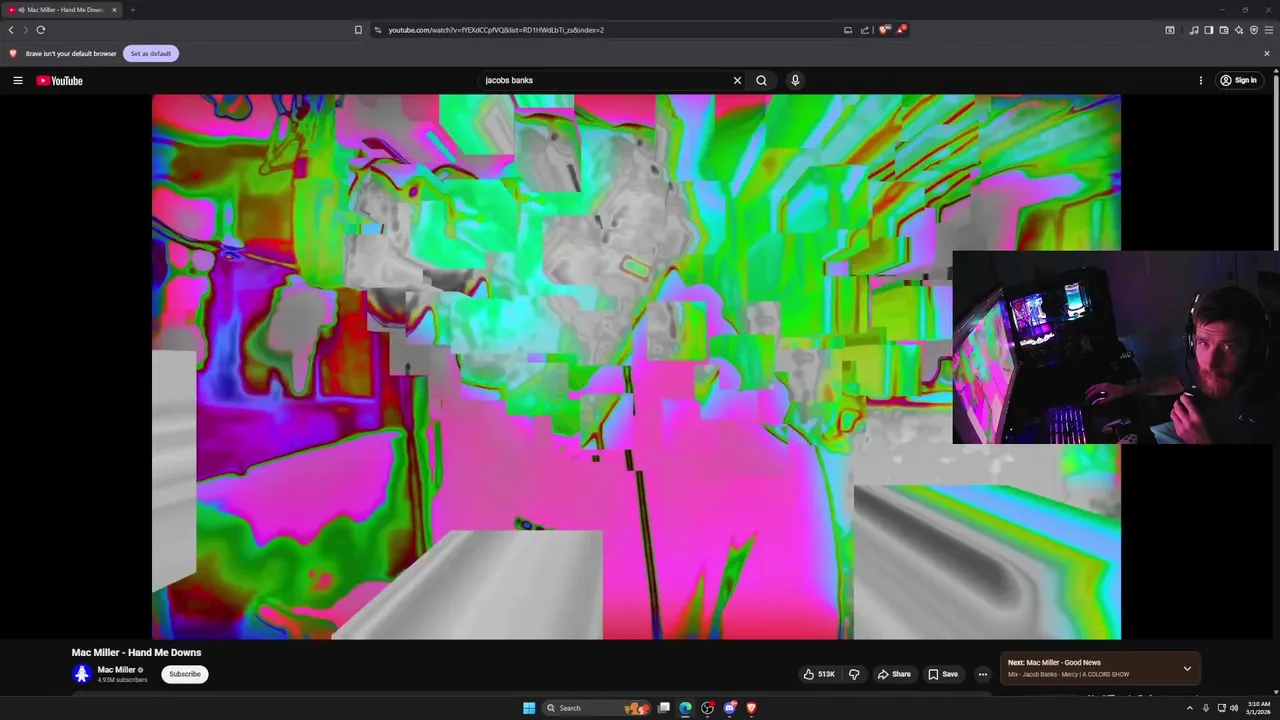The height and width of the screenshot is (720, 1280).
Task: Open Windows Start menu
Action: click(x=529, y=708)
